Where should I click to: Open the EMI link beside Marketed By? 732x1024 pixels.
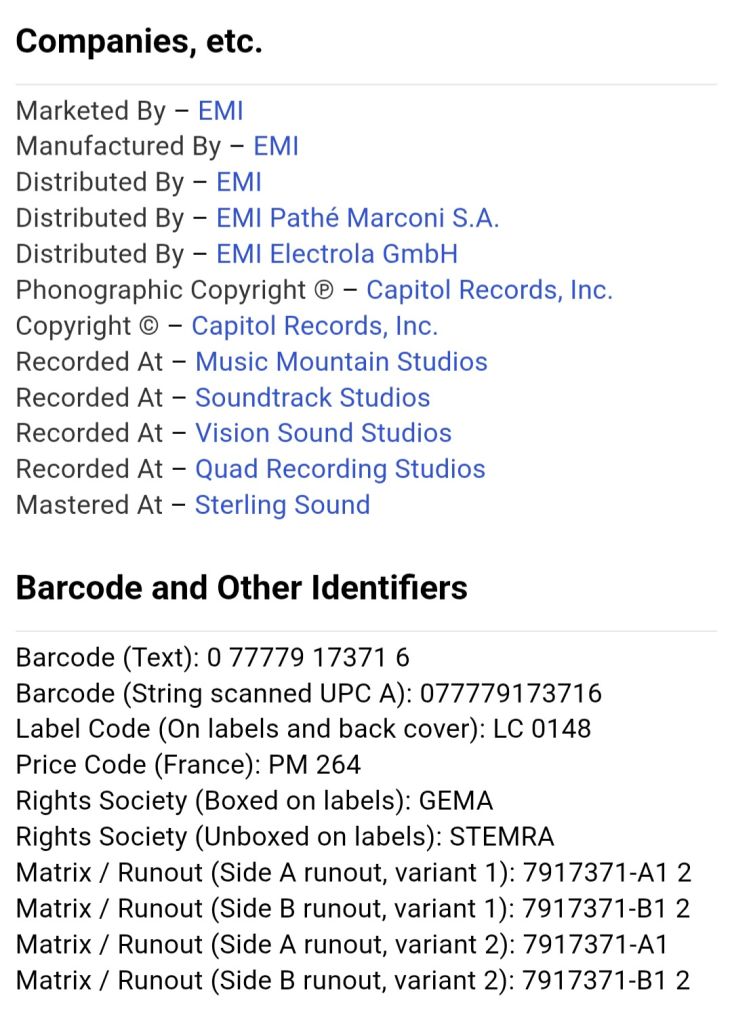pos(220,110)
